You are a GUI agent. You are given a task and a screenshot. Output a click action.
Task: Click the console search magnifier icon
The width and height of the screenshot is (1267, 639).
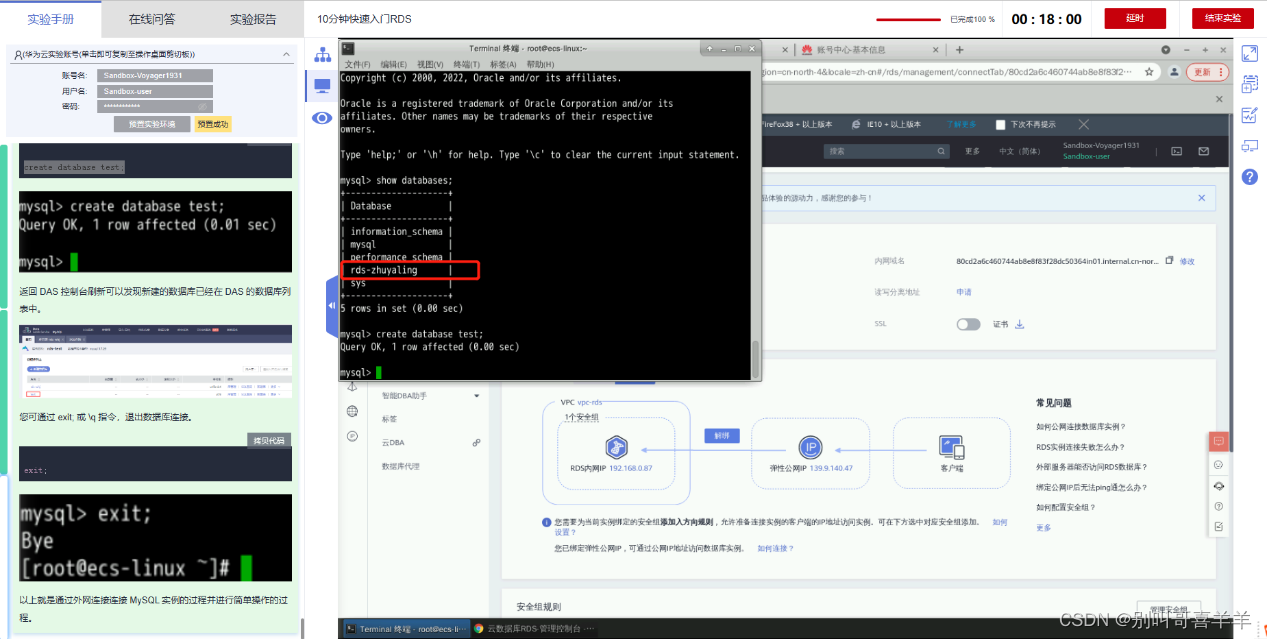point(941,151)
